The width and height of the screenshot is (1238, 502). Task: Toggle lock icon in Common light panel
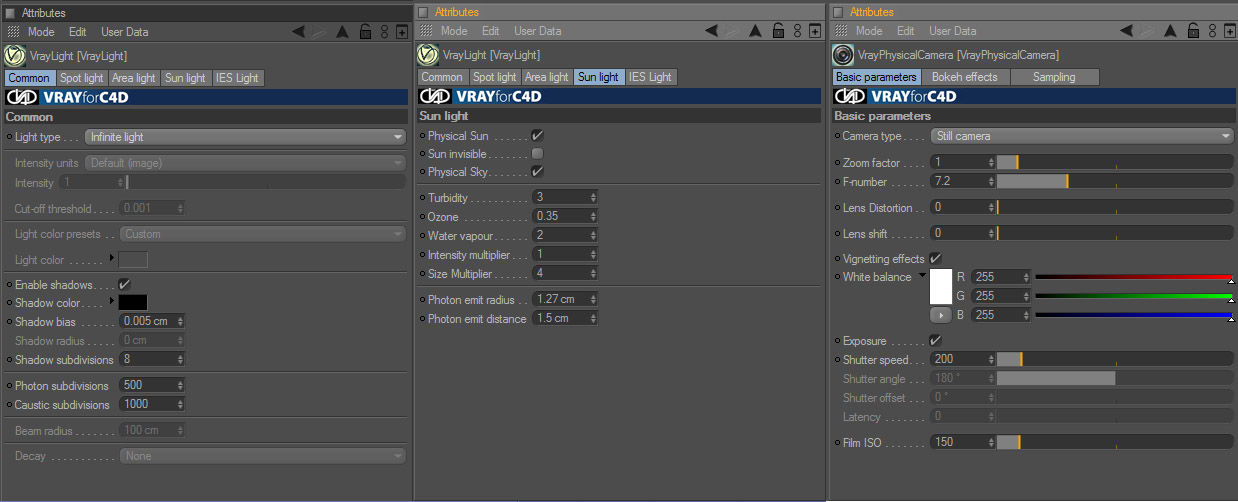click(365, 32)
